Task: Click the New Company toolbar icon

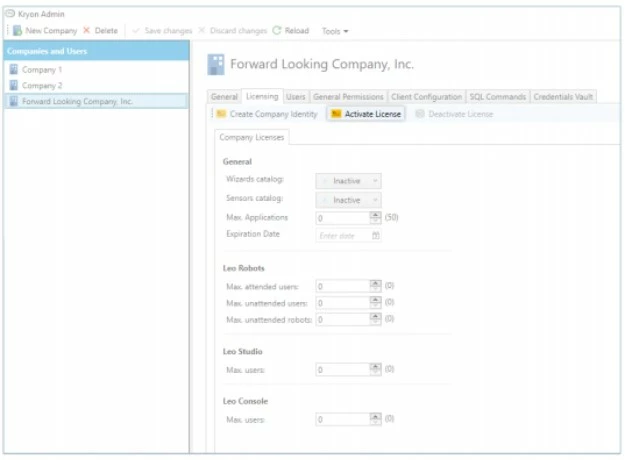Action: pyautogui.click(x=17, y=30)
